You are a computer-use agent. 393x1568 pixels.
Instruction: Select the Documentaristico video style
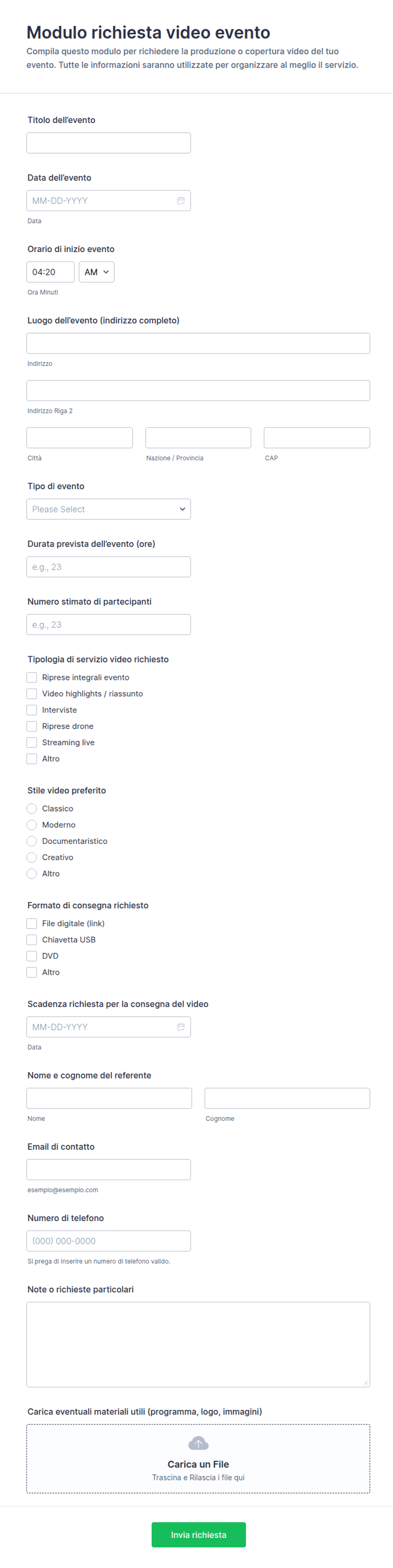(32, 841)
